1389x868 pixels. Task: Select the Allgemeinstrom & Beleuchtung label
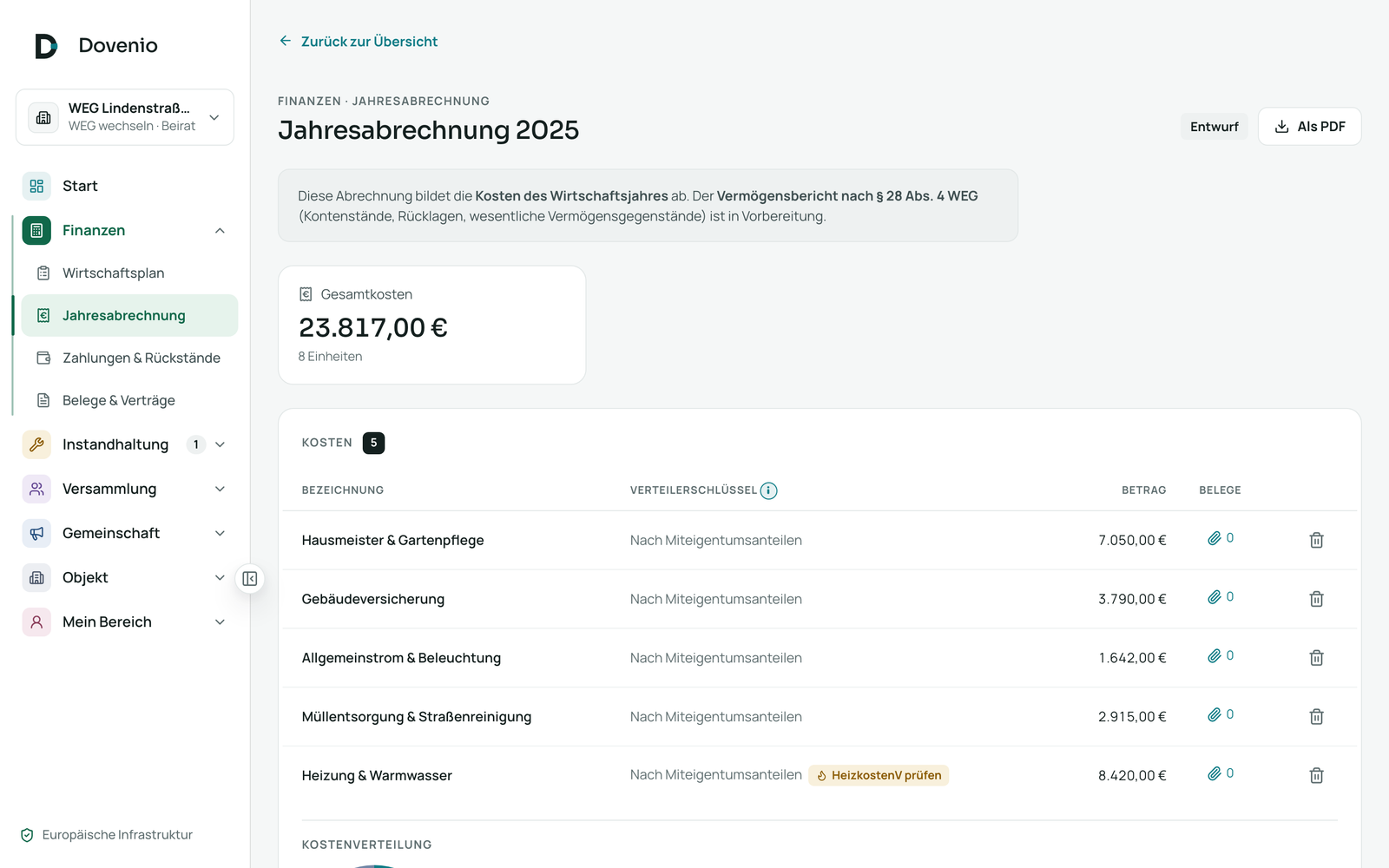point(401,658)
